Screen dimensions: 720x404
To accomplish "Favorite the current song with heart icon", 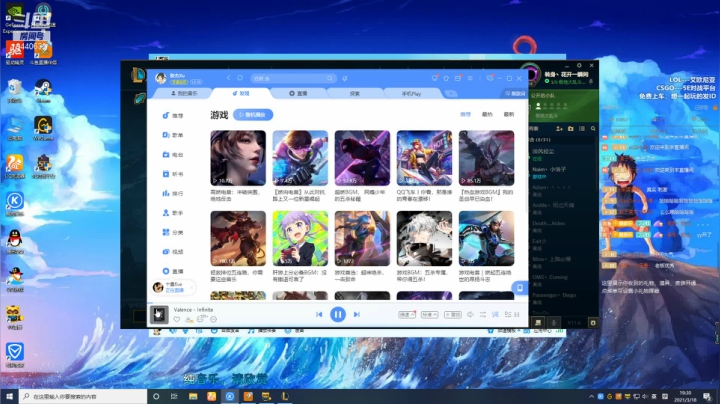I will point(176,319).
